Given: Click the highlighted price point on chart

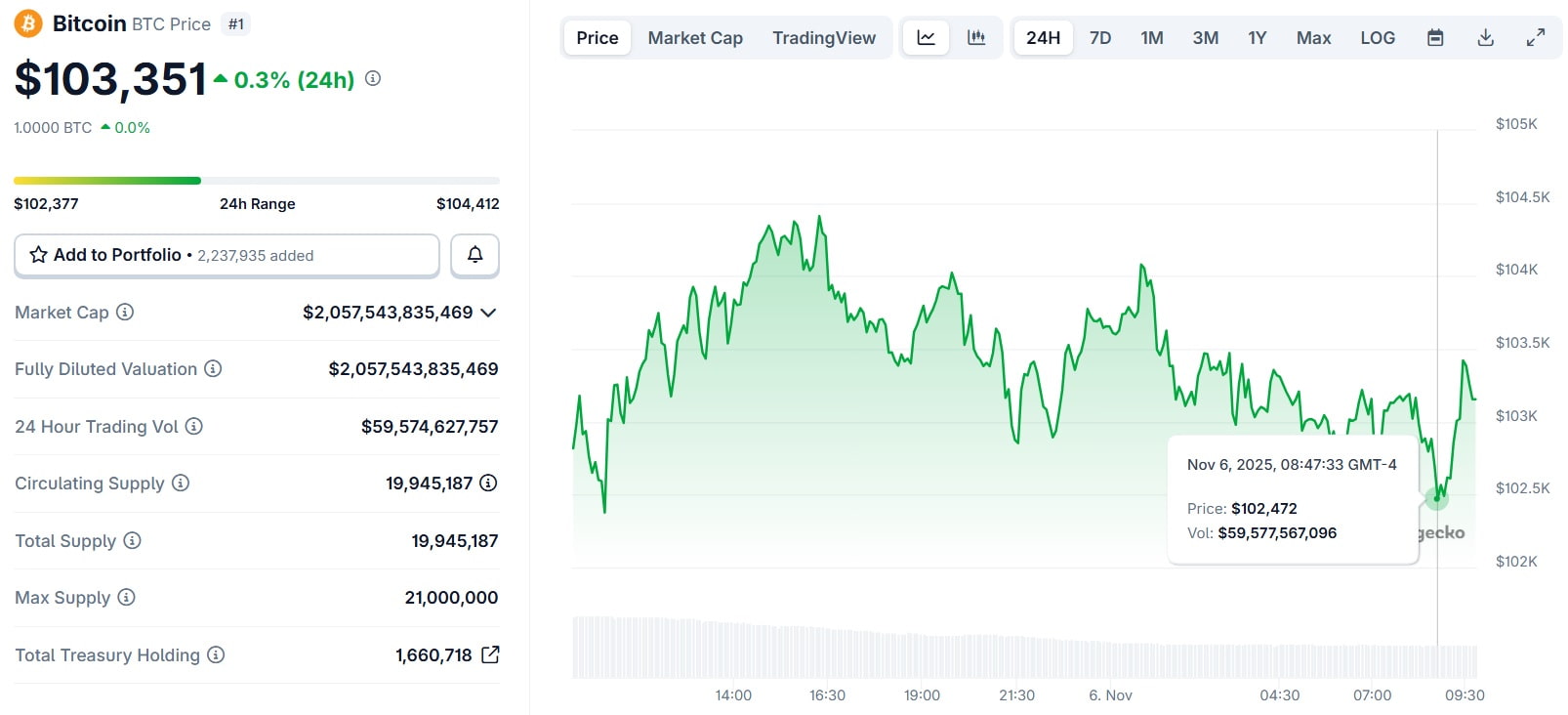Looking at the screenshot, I should [x=1436, y=498].
